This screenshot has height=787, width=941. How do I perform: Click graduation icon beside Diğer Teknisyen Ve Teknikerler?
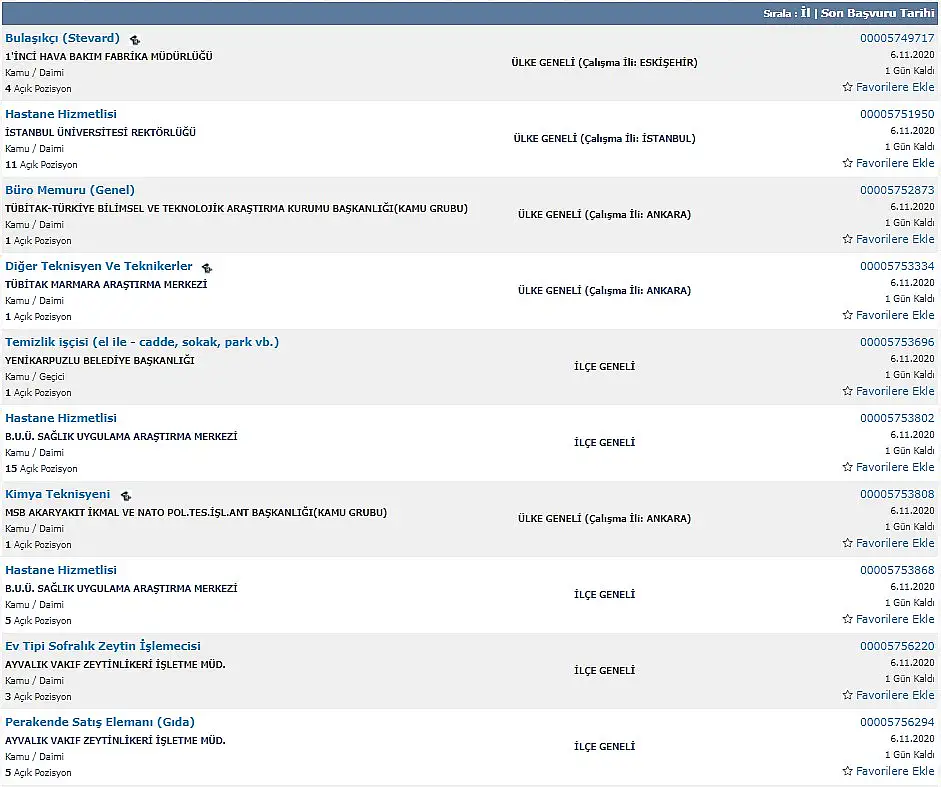tap(207, 268)
